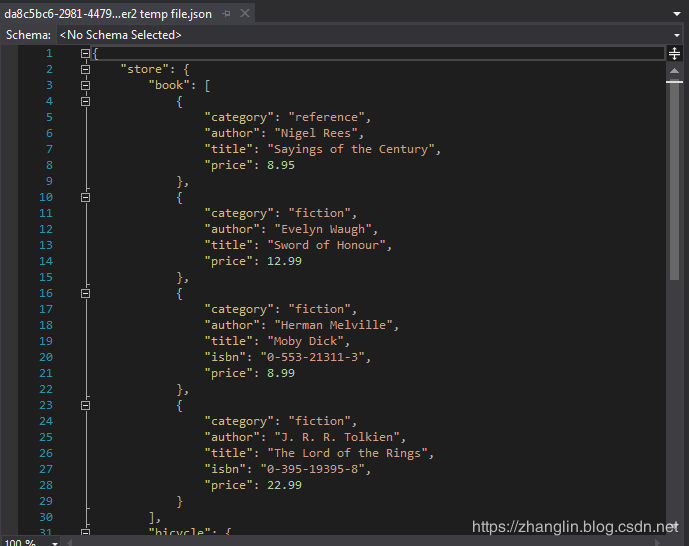Click the "Moby Dick" title value
The image size is (689, 546).
coord(305,341)
